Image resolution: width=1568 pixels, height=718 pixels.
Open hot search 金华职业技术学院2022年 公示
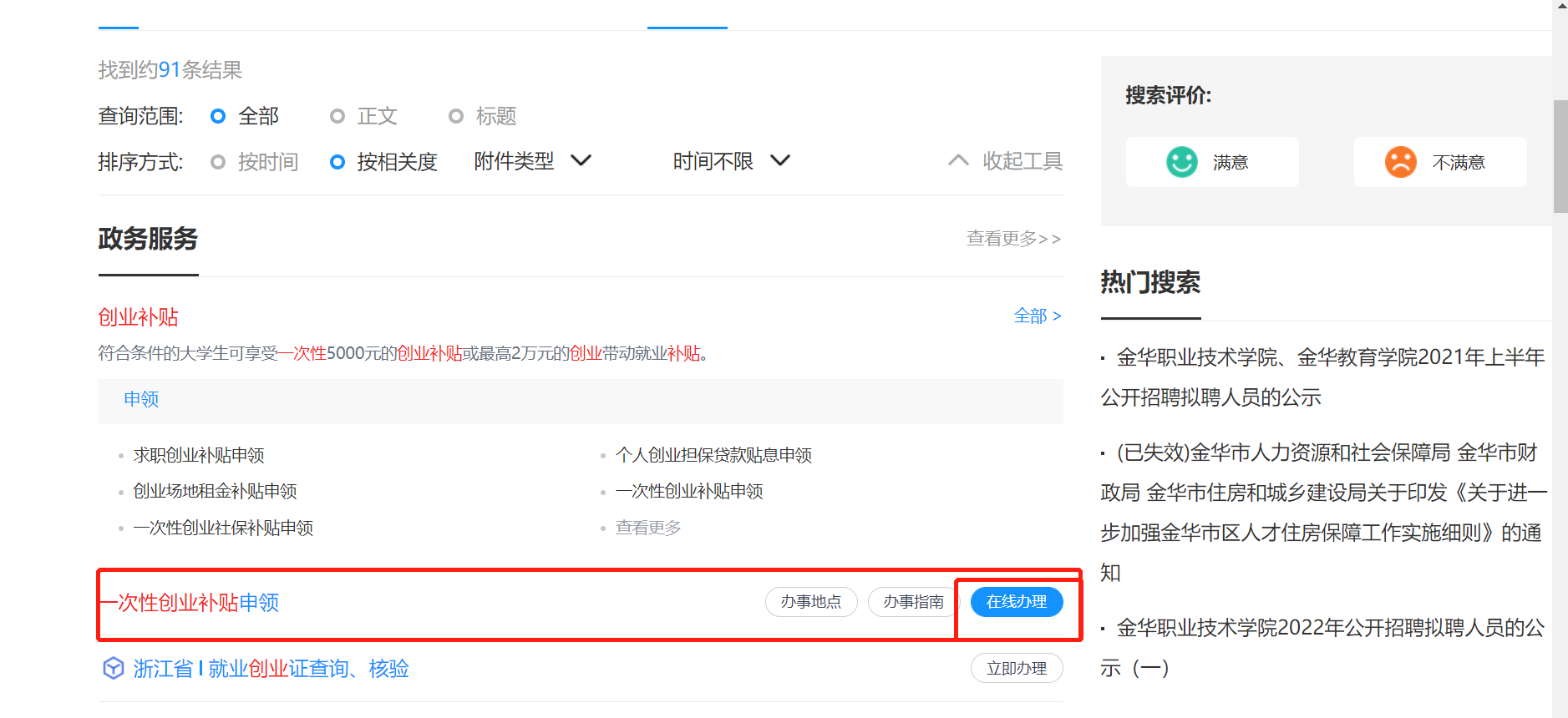pyautogui.click(x=1323, y=648)
